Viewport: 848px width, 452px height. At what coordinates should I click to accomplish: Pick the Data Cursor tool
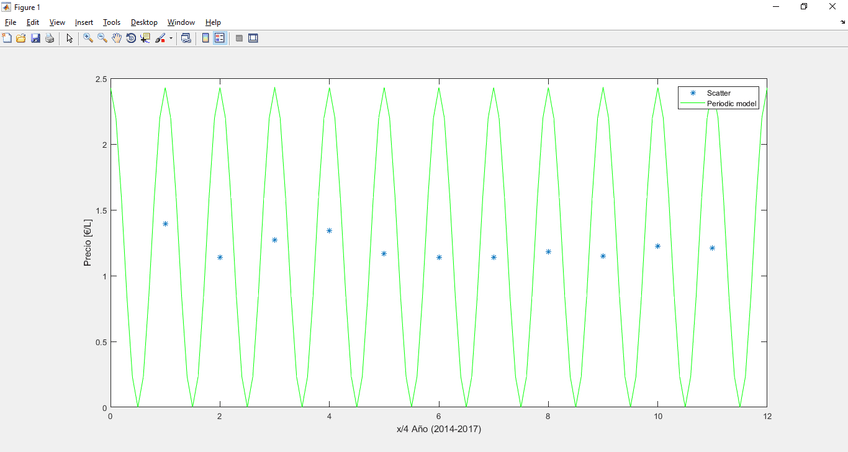(145, 39)
